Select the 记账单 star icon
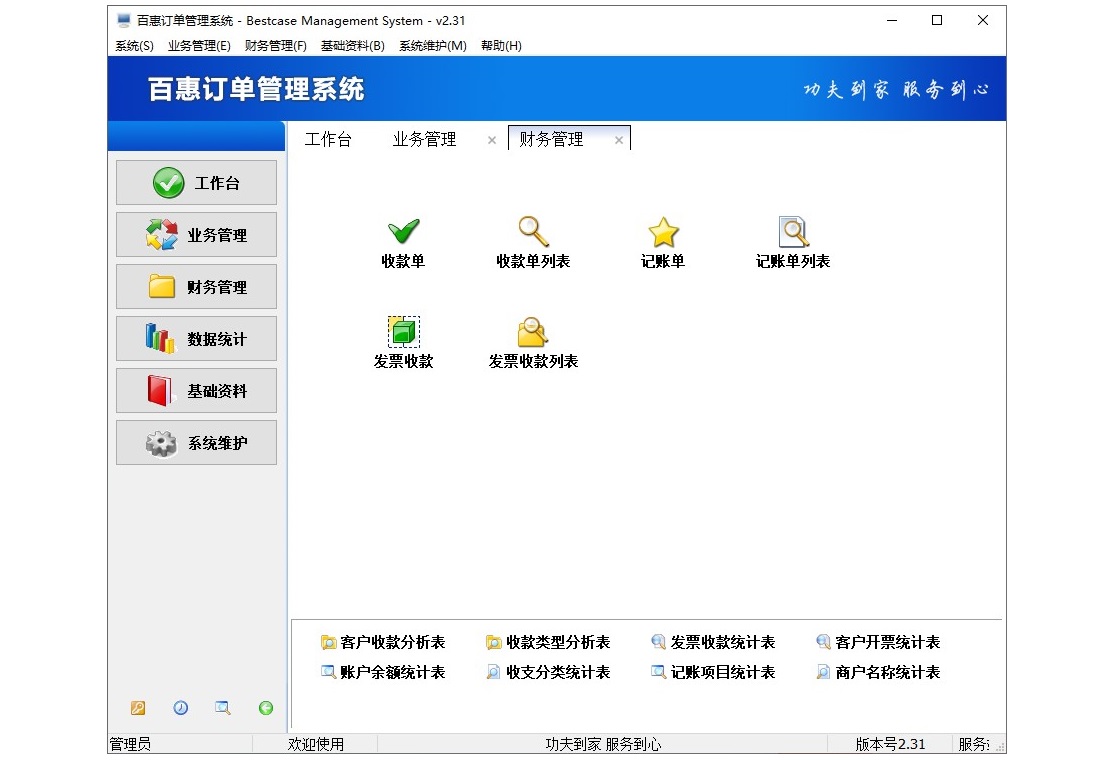Screen dimensions: 1120x760 pyautogui.click(x=663, y=240)
